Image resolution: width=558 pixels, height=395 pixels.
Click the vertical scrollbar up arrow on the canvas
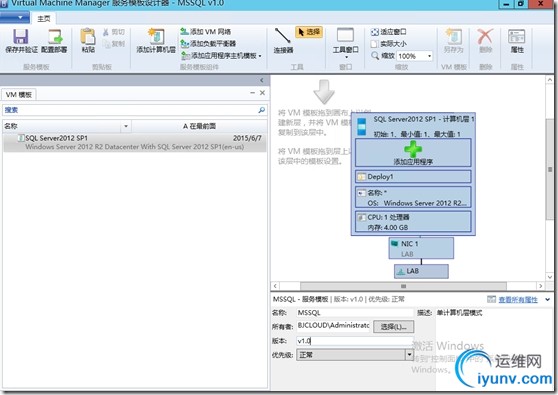tap(550, 80)
